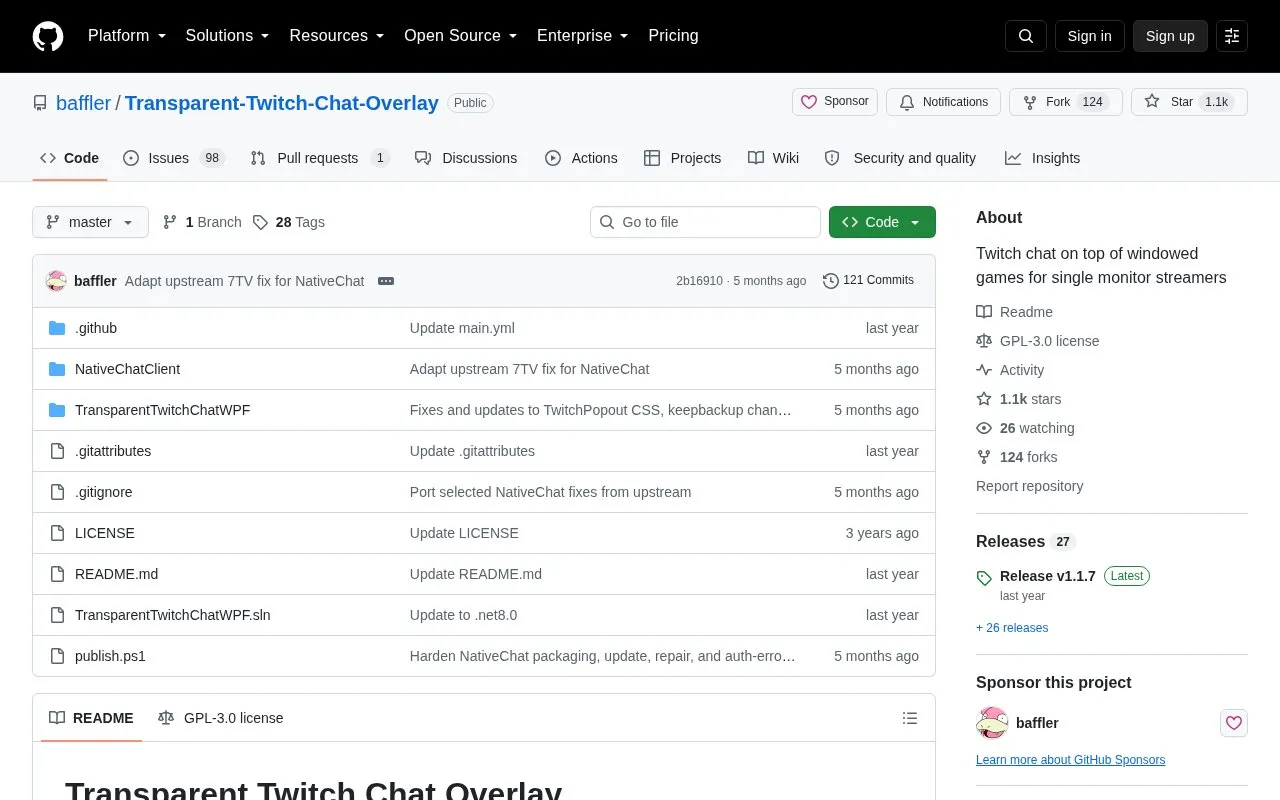This screenshot has height=800, width=1280.
Task: Expand the commit message ellipsis
Action: tap(386, 281)
